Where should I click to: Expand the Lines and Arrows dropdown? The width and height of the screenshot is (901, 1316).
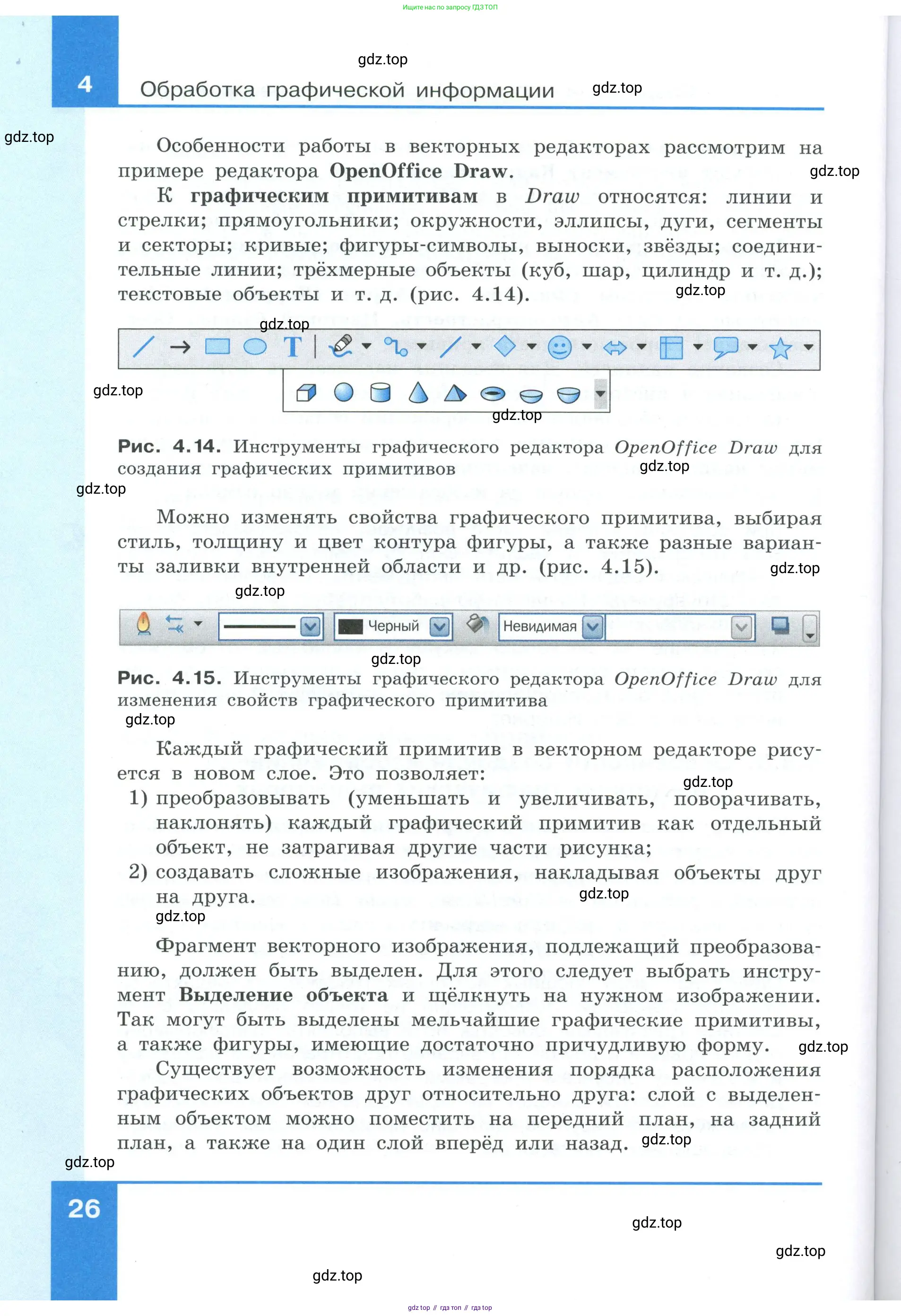point(476,346)
